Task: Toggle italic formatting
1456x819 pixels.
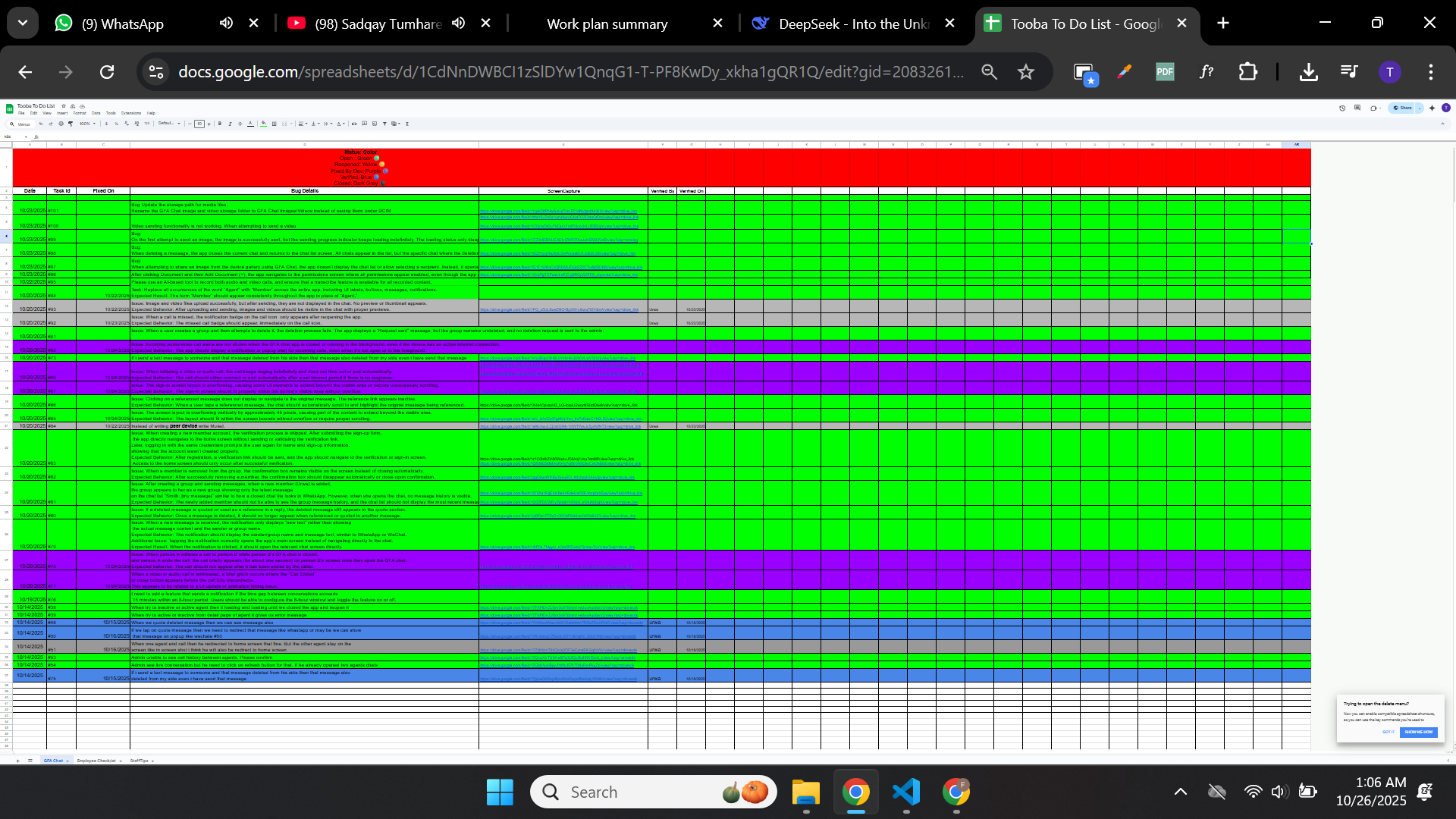Action: click(230, 124)
